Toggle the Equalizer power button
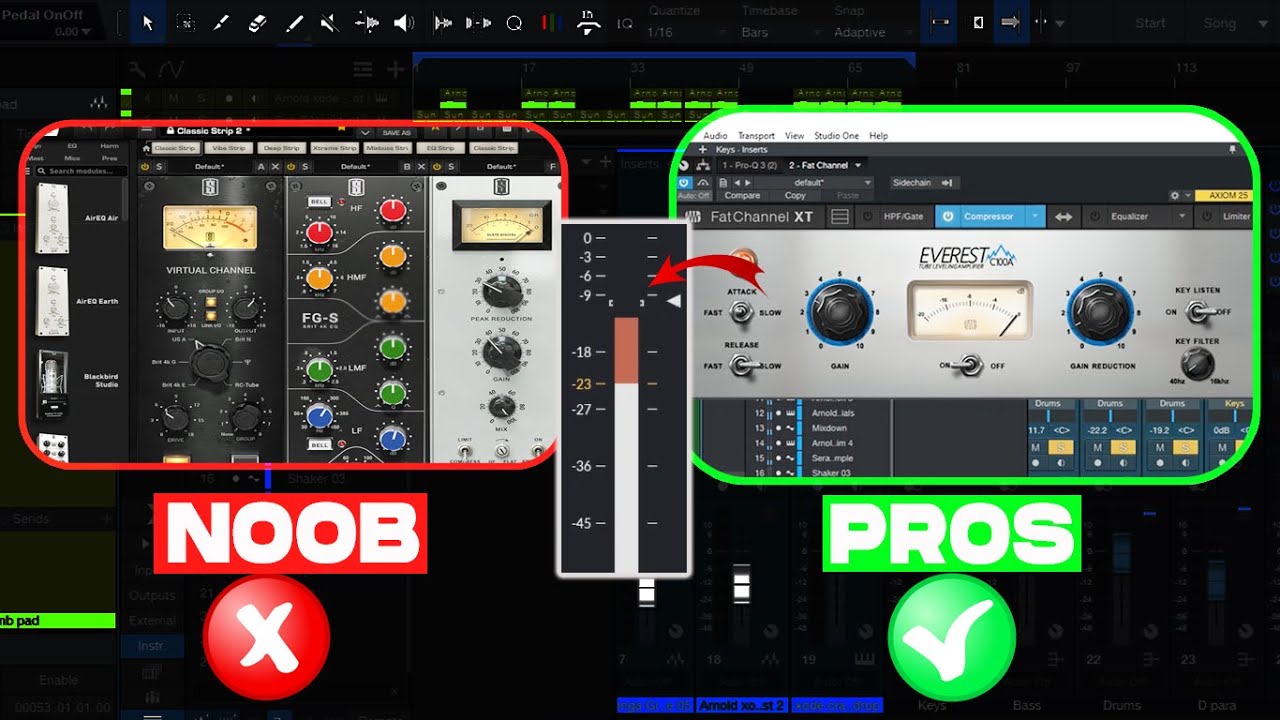This screenshot has width=1280, height=720. pyautogui.click(x=1094, y=216)
